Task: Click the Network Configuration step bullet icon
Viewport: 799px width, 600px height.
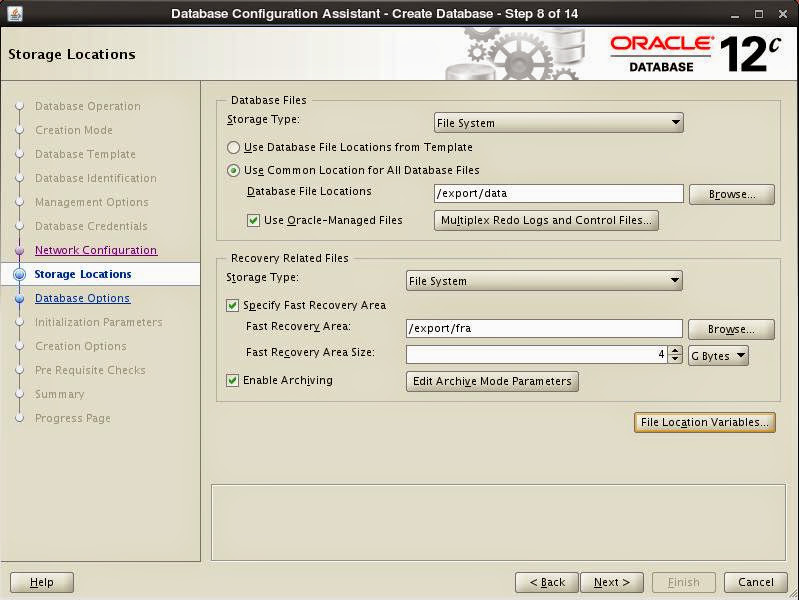Action: (19, 250)
